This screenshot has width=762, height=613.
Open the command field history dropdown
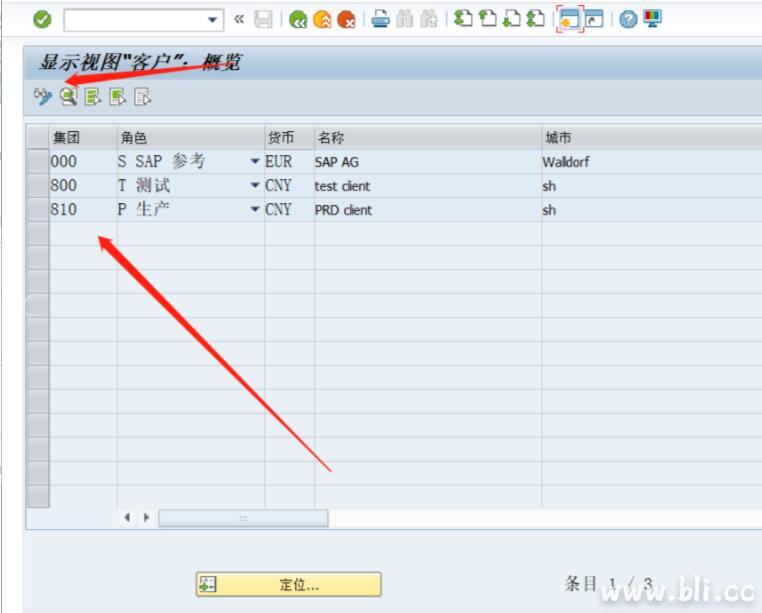coord(212,20)
